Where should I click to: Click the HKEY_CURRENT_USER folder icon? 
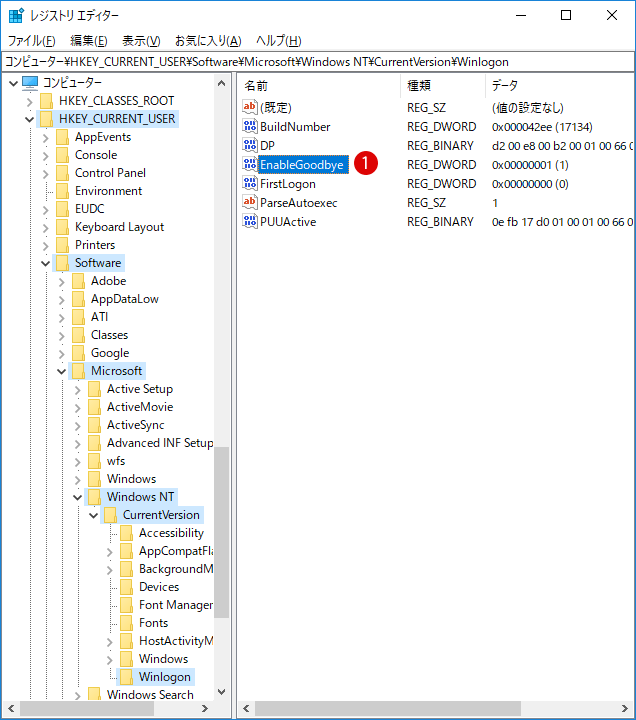(46, 118)
